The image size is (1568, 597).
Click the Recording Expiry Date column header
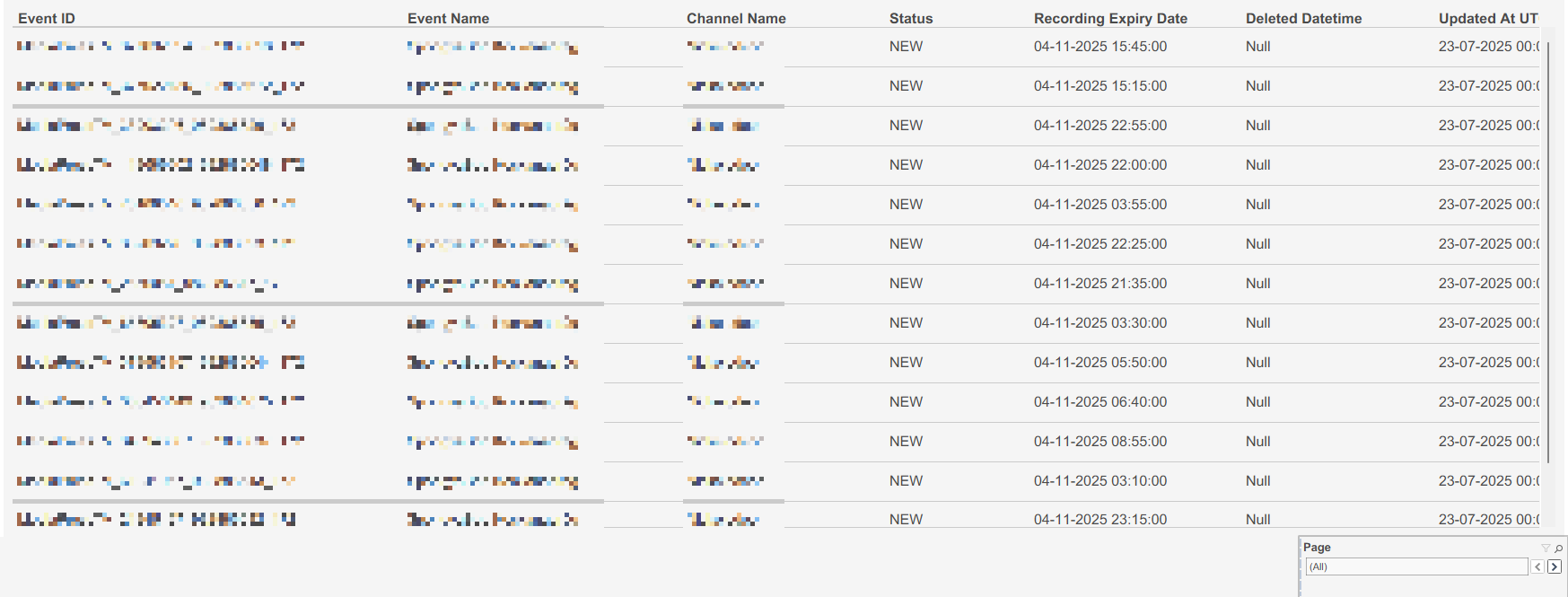pyautogui.click(x=1110, y=18)
